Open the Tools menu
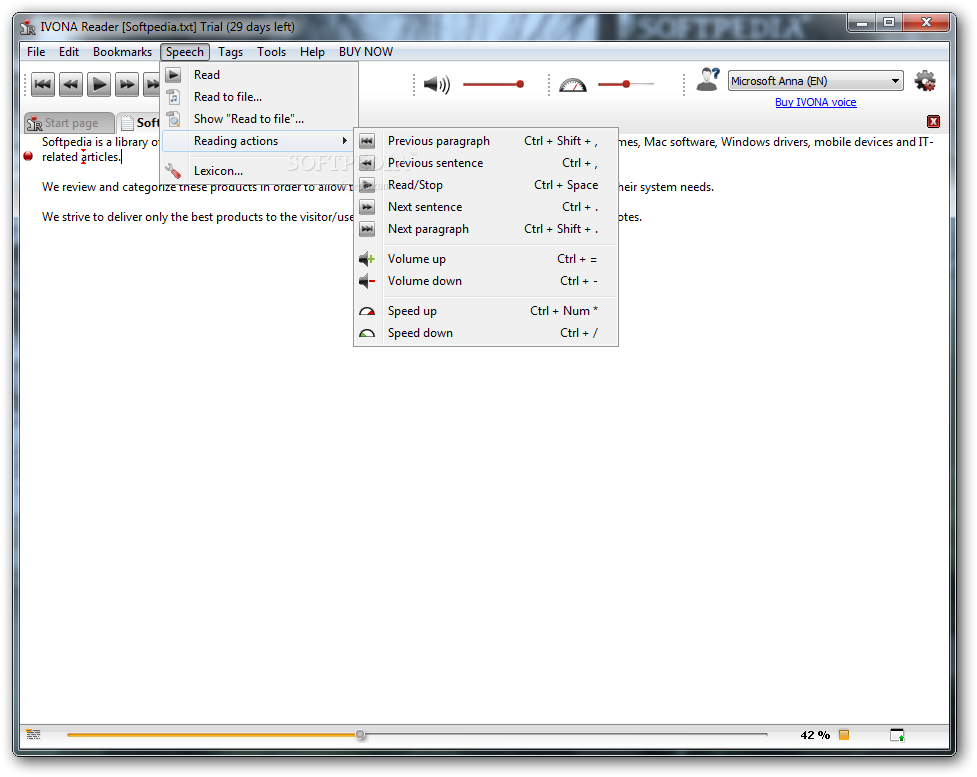The height and width of the screenshot is (777, 977). point(272,52)
